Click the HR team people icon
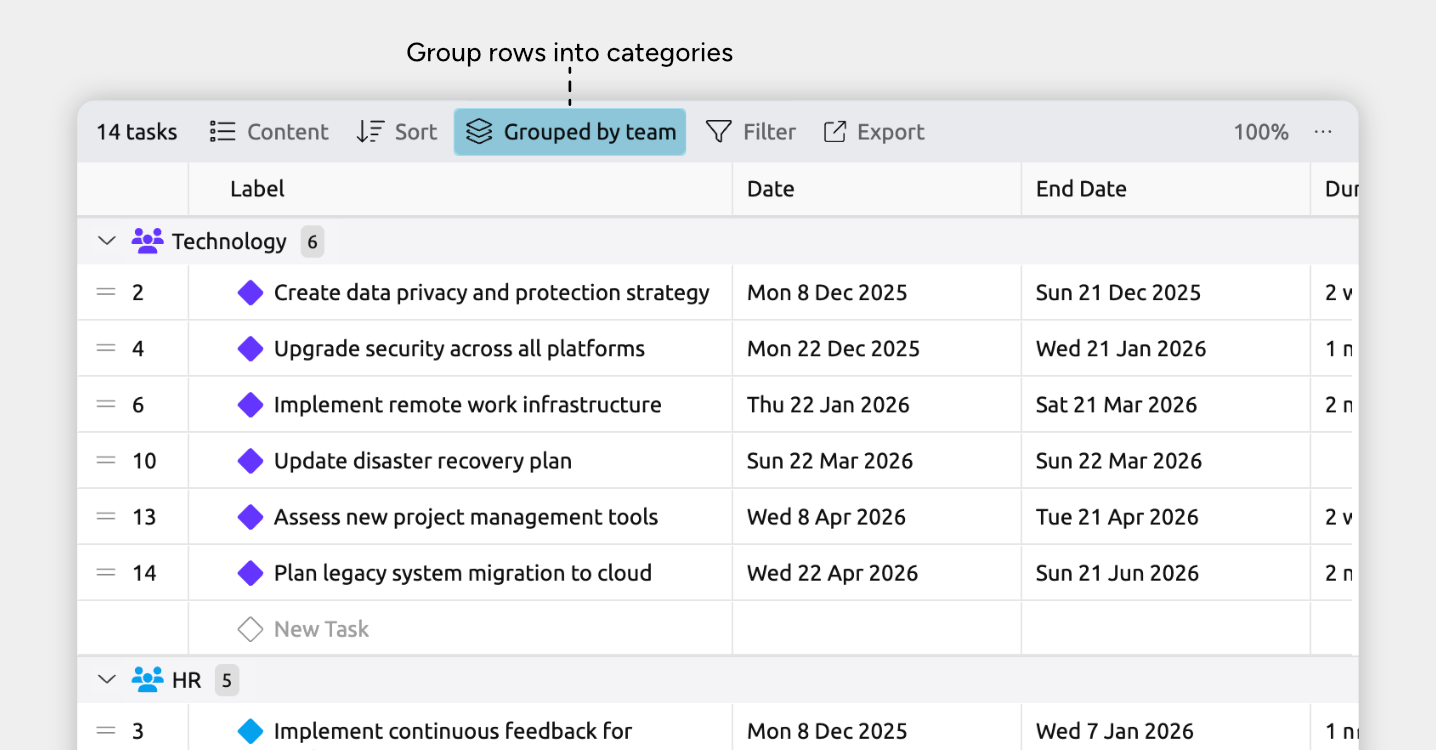The height and width of the screenshot is (750, 1436). pyautogui.click(x=147, y=681)
